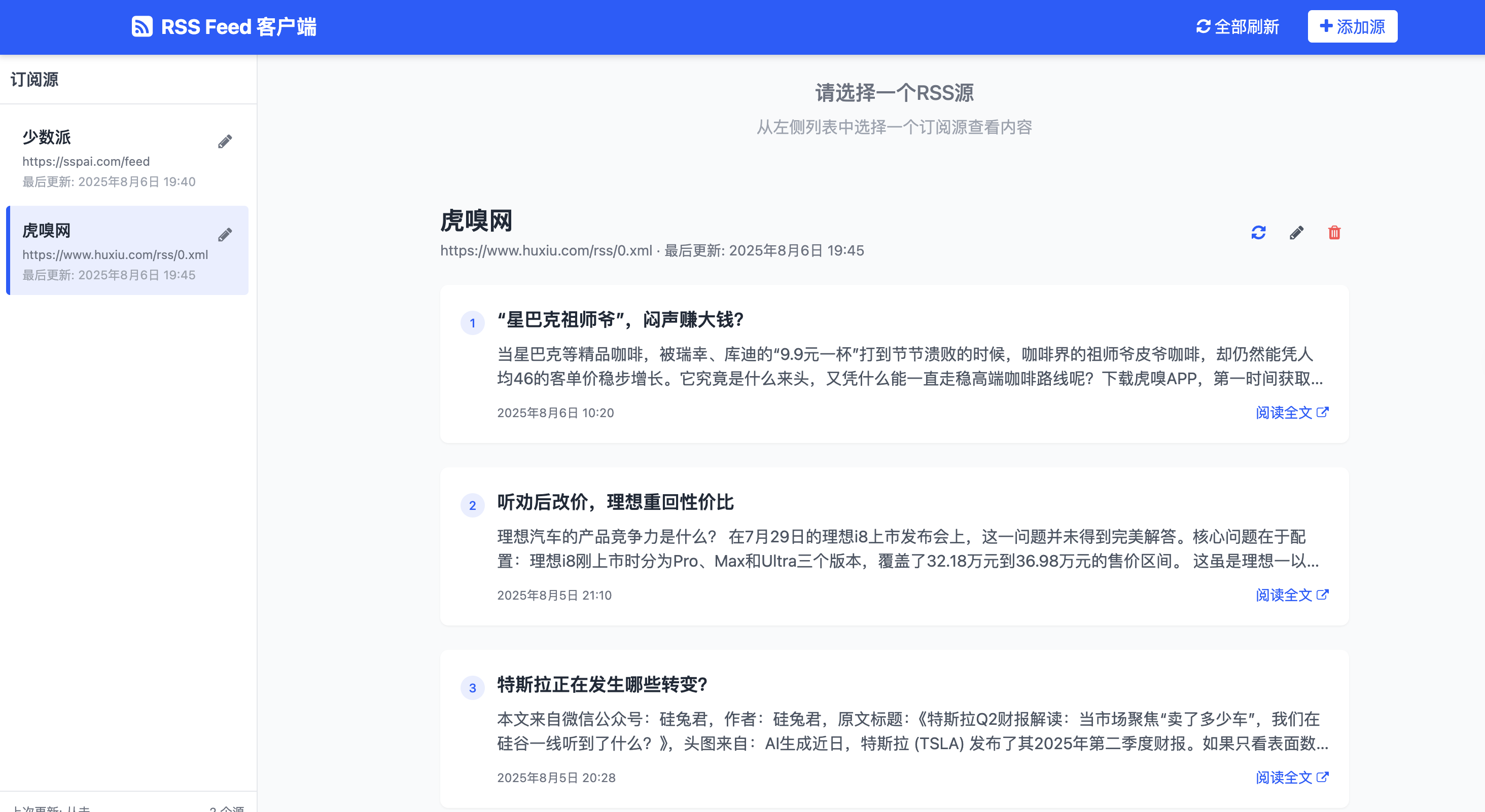The image size is (1485, 812).
Task: Click number 3 badge on third article
Action: coord(472,687)
